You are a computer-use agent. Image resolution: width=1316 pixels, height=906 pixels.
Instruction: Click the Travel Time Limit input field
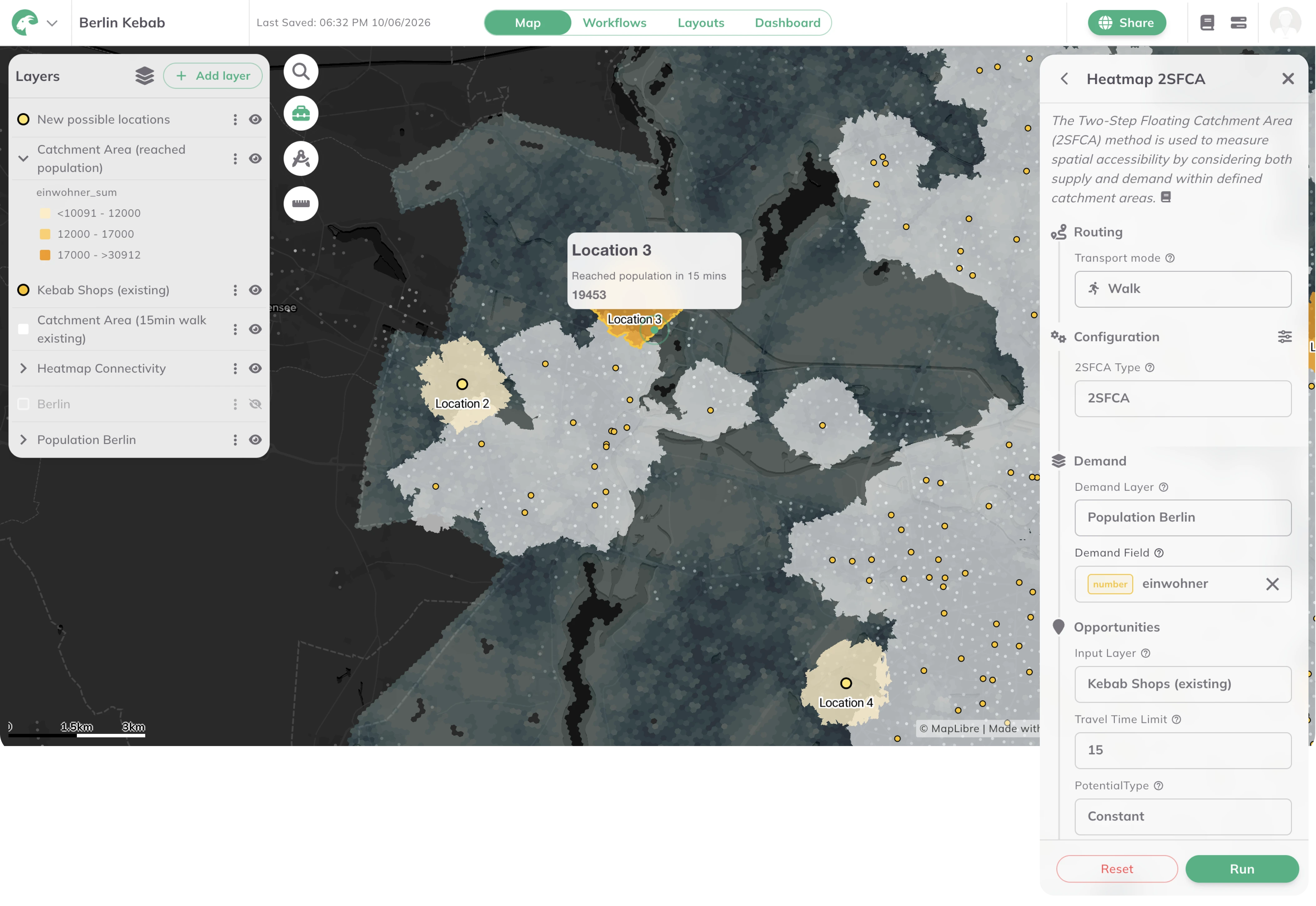point(1183,751)
